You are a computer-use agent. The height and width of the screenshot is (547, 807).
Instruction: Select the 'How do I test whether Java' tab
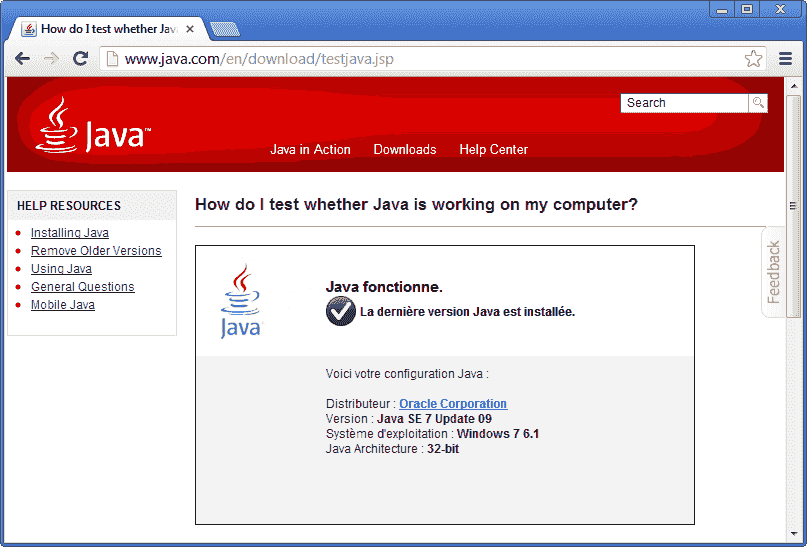[107, 29]
